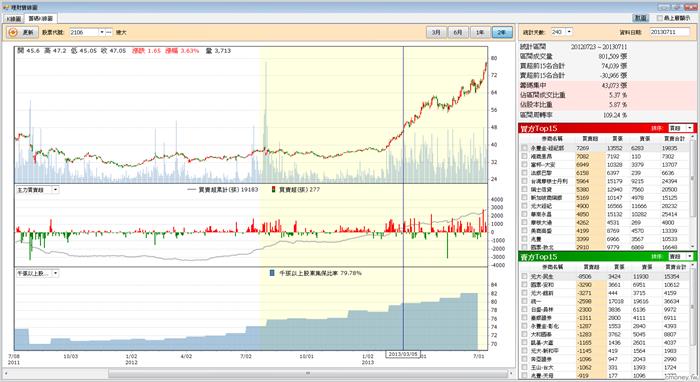Click right arrow of horizontal scrollbar
Screen dimensions: 700x382
click(x=511, y=373)
